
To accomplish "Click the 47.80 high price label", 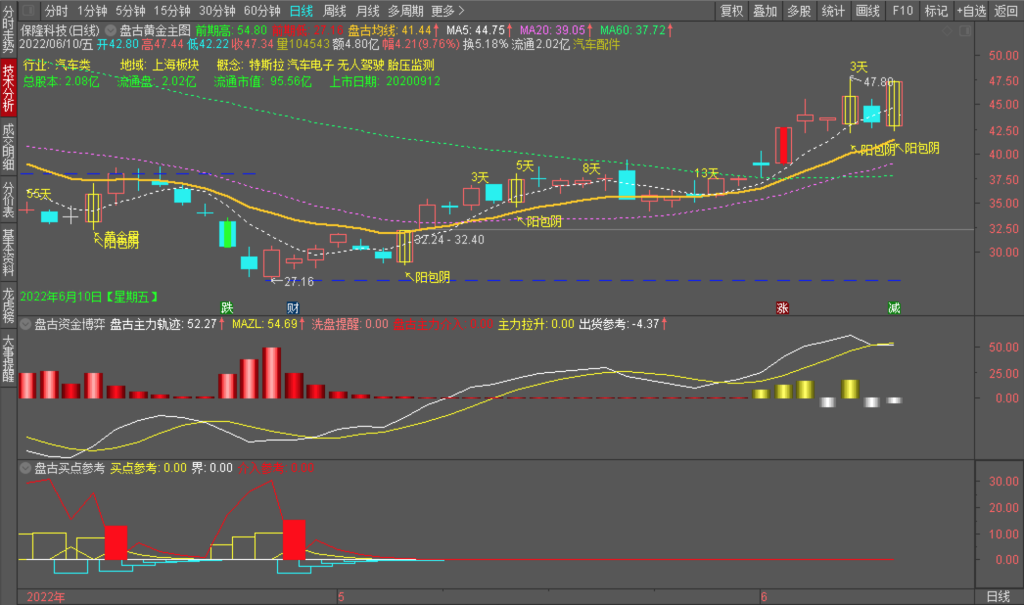I will tap(878, 82).
